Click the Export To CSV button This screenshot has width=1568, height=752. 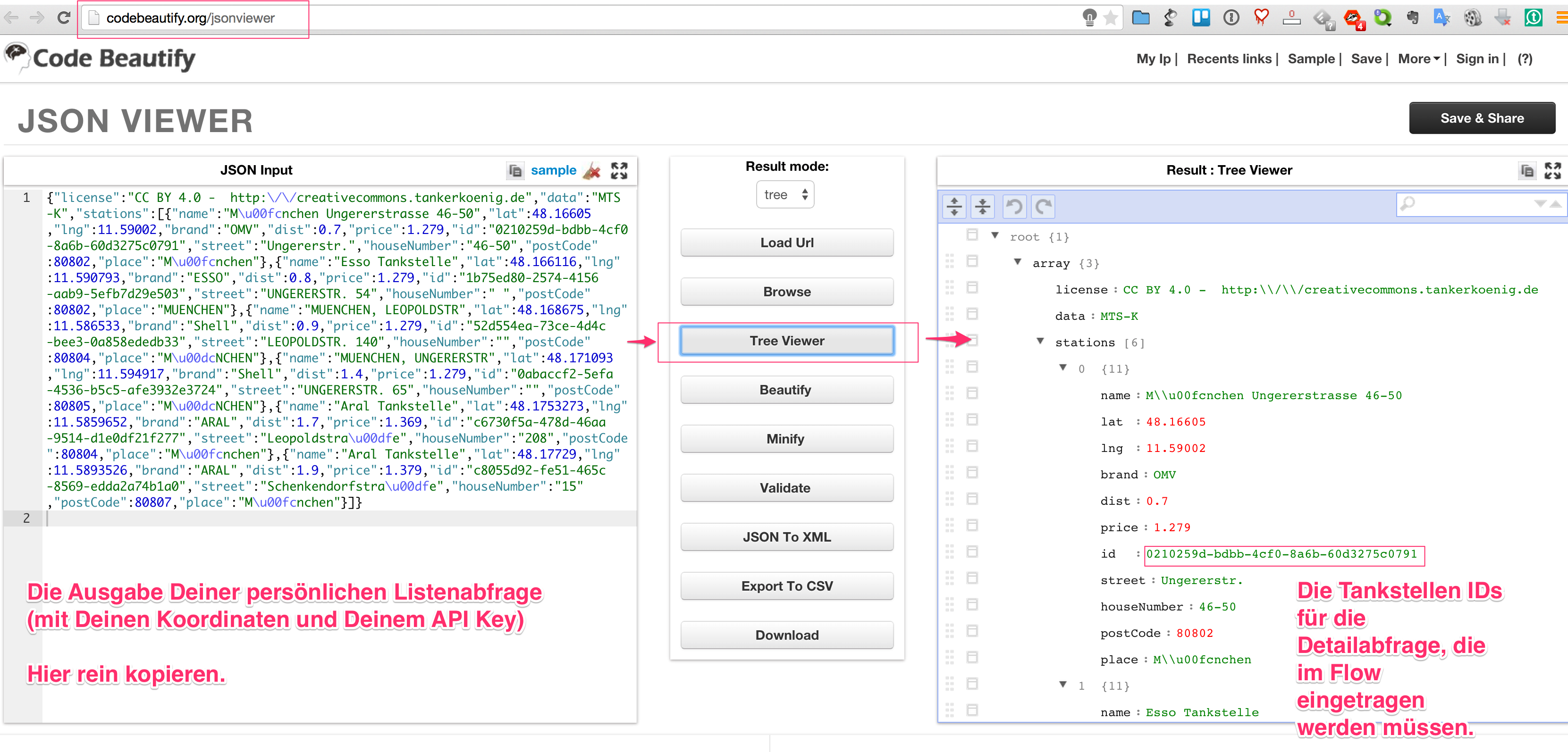786,586
